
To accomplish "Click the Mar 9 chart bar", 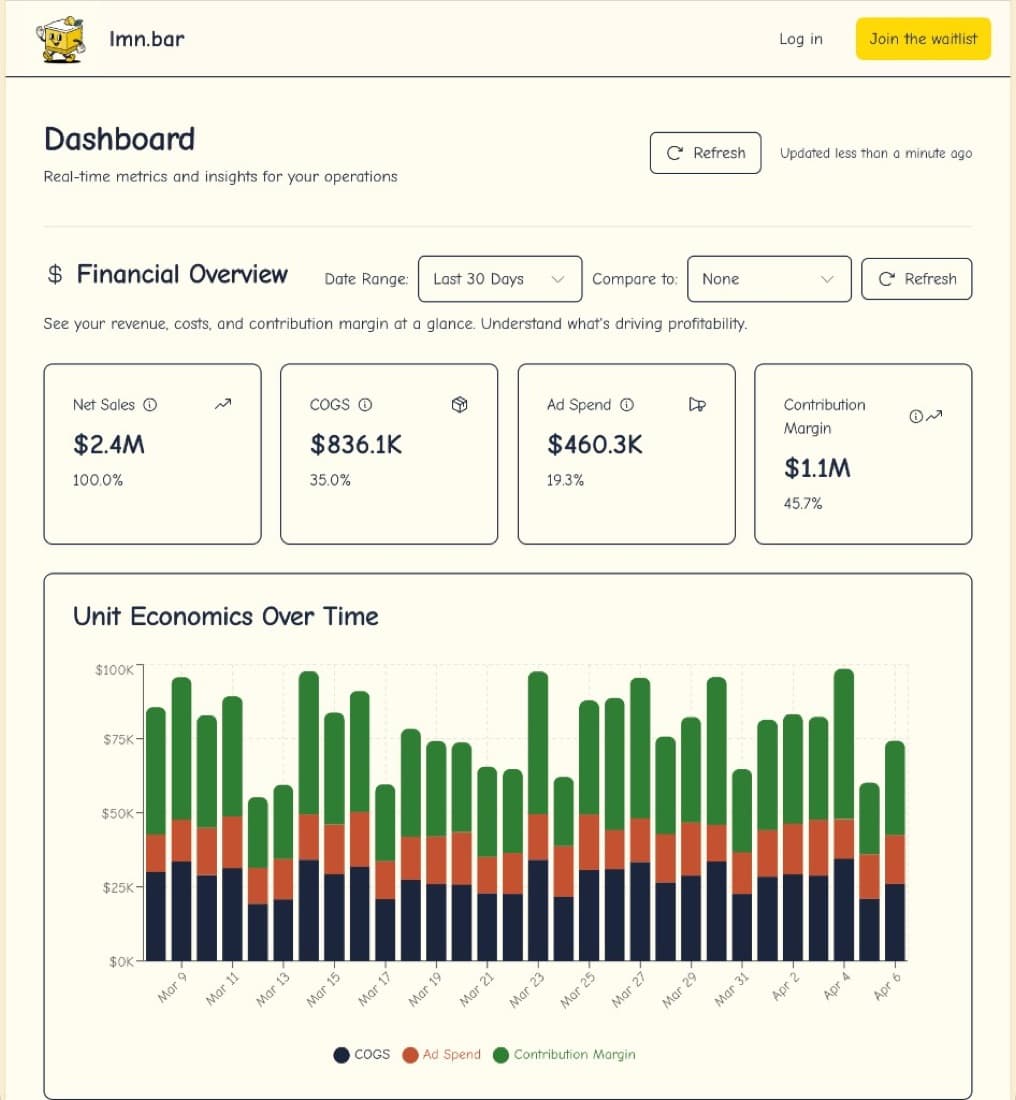I will tap(182, 819).
